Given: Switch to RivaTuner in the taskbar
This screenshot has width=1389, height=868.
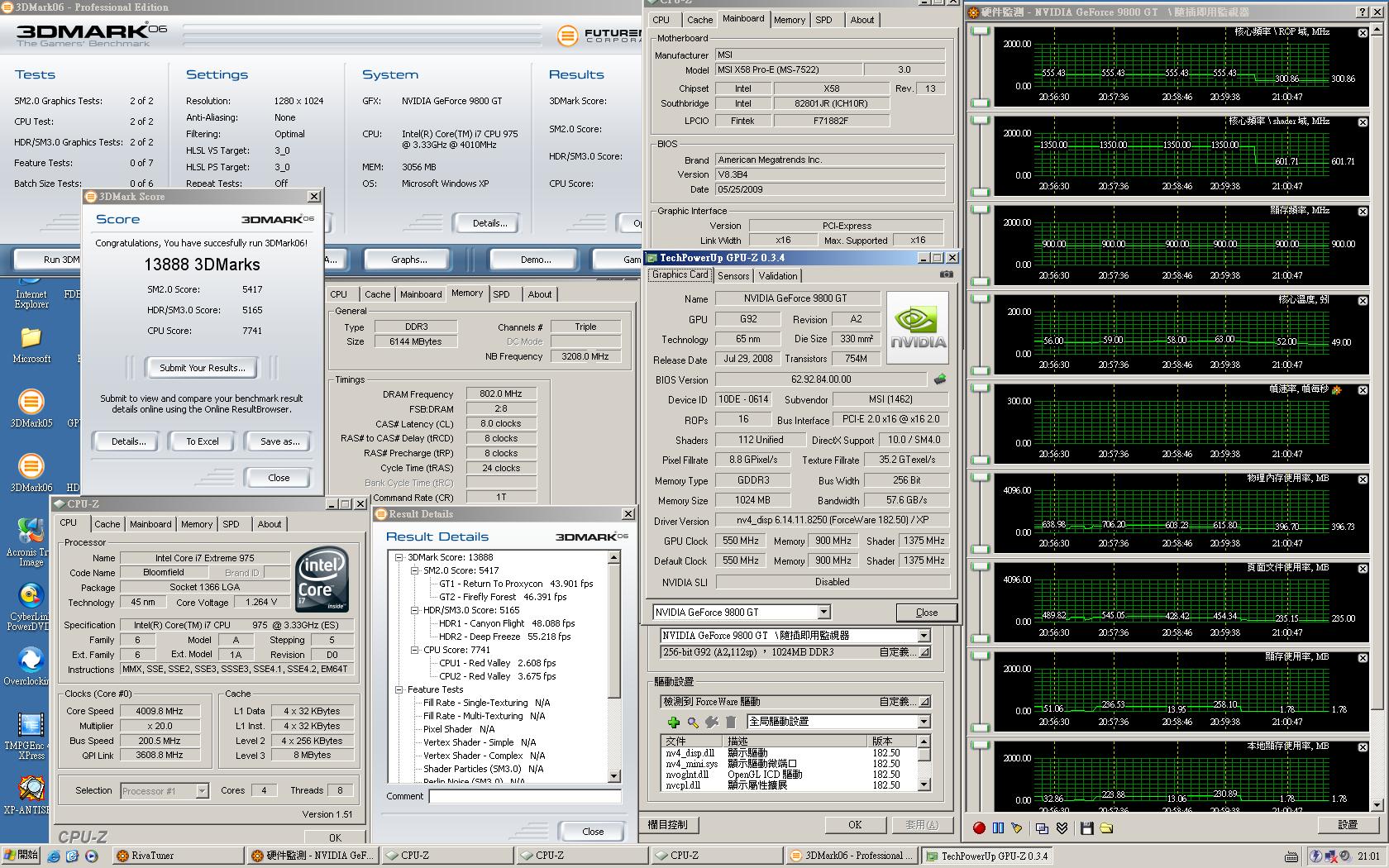Looking at the screenshot, I should click(177, 856).
